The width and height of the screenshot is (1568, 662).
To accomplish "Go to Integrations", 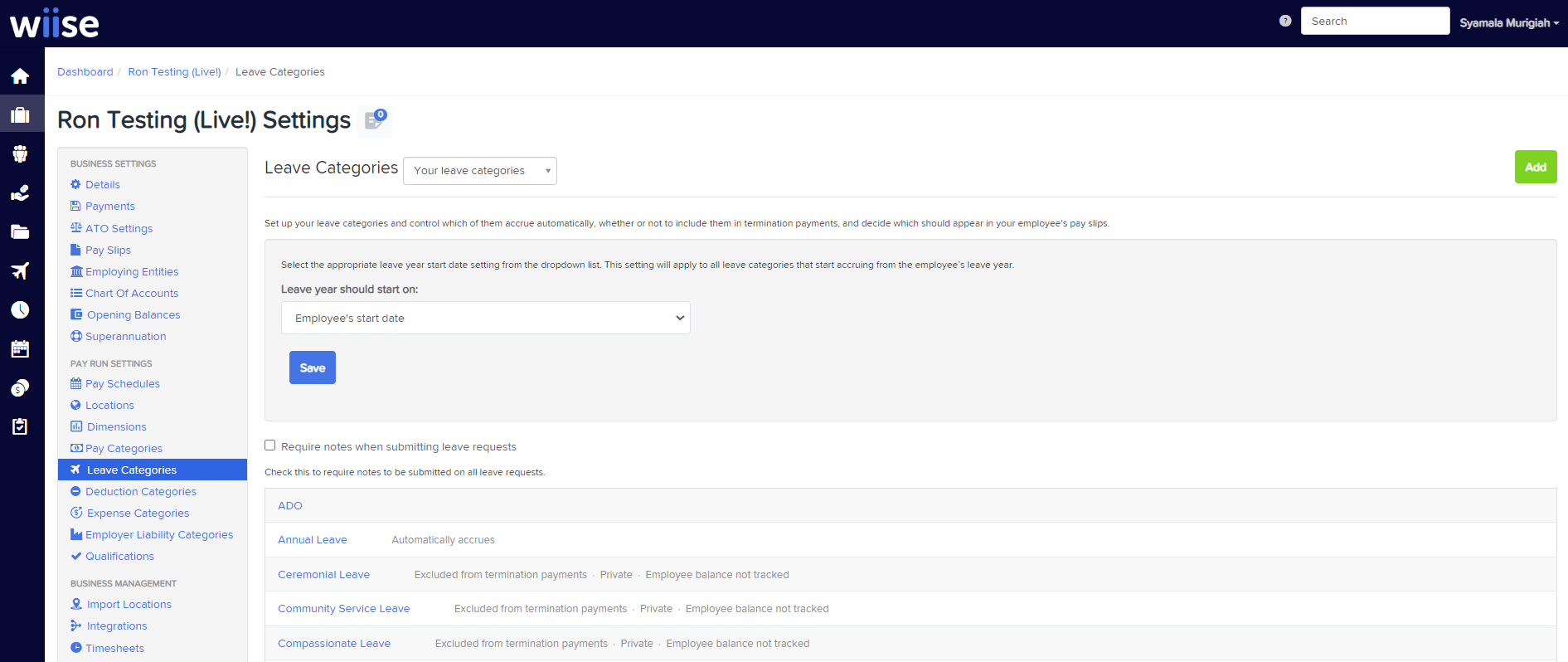I will tap(116, 625).
